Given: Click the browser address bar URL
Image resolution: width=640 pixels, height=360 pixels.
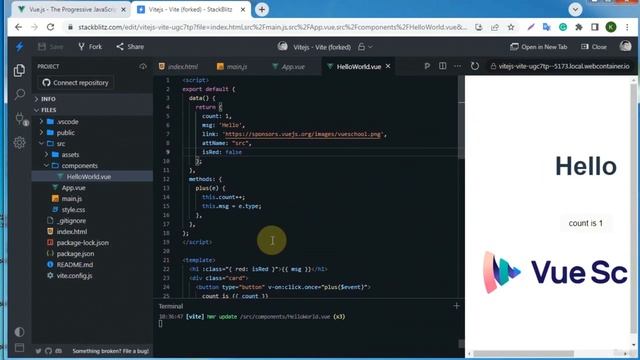Looking at the screenshot, I should 272,27.
